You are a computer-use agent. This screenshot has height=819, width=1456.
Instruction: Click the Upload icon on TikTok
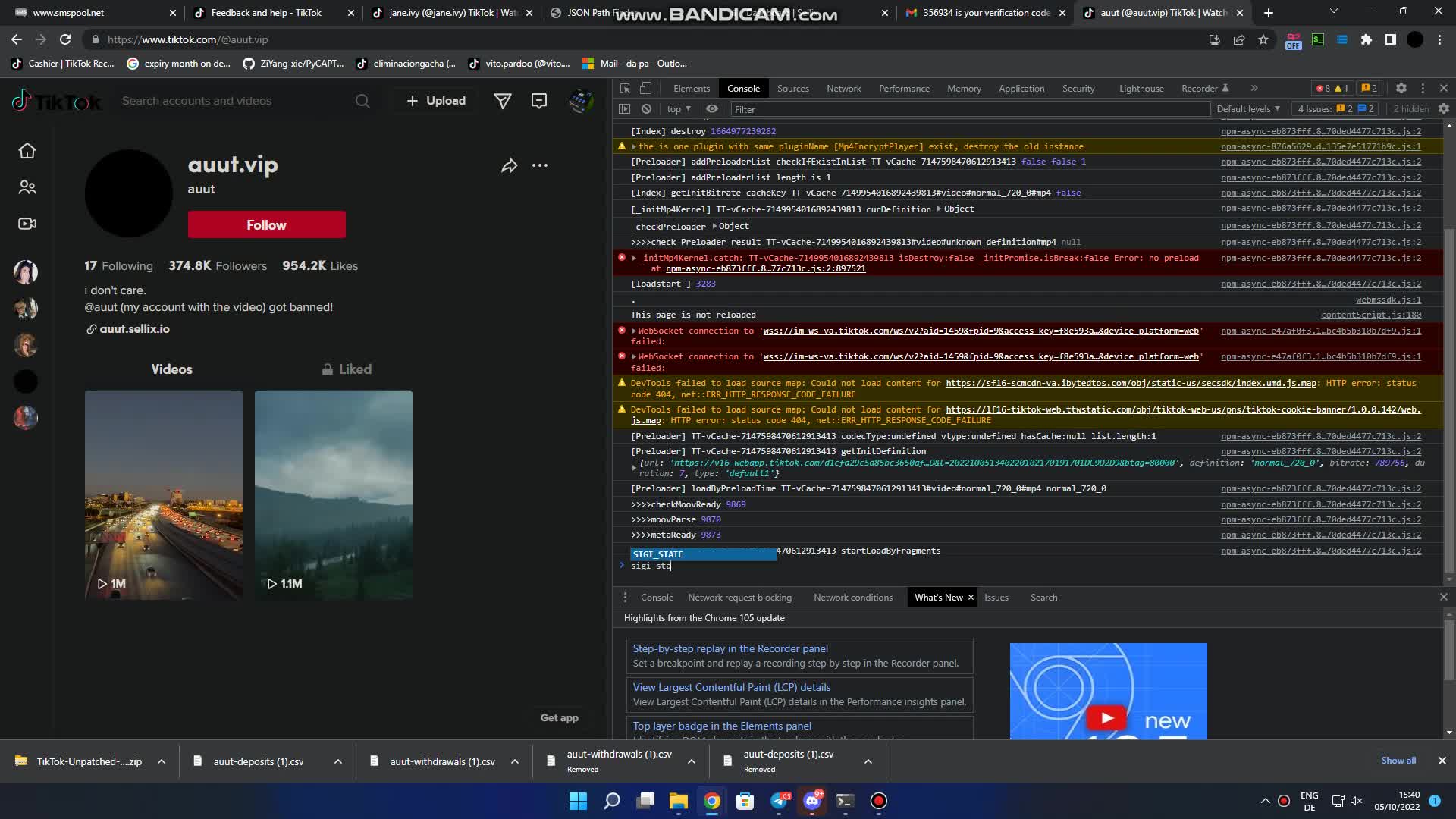[x=435, y=100]
